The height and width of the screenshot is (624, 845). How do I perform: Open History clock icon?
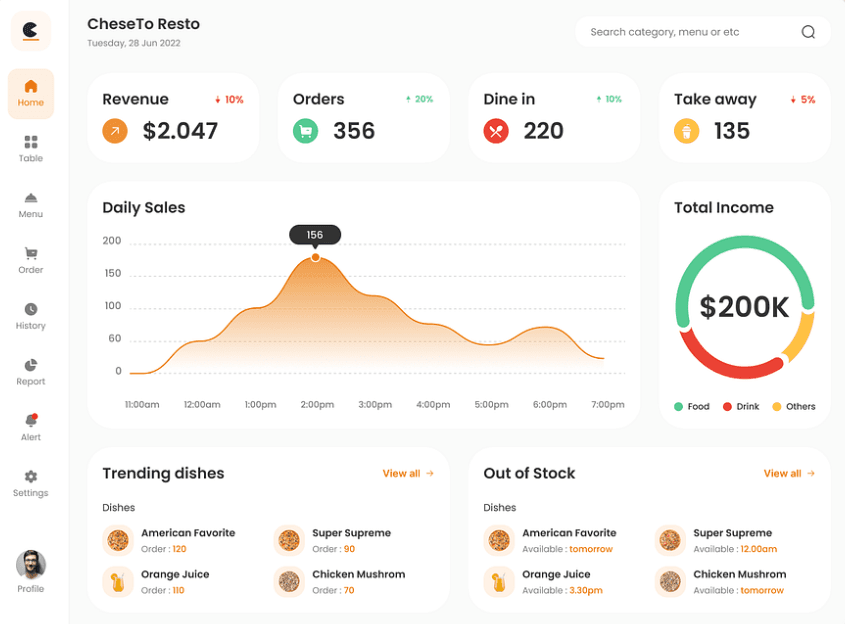pyautogui.click(x=31, y=309)
